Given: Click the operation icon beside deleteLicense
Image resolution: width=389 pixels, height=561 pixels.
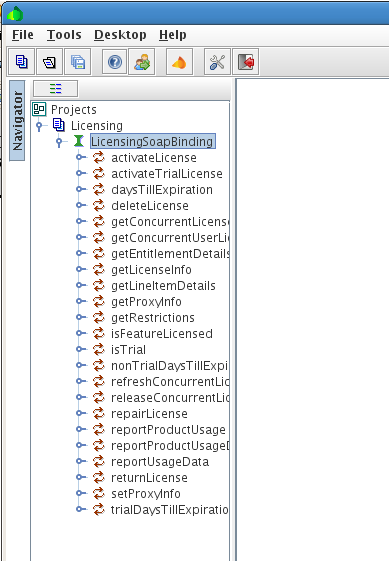Looking at the screenshot, I should click(x=98, y=205).
